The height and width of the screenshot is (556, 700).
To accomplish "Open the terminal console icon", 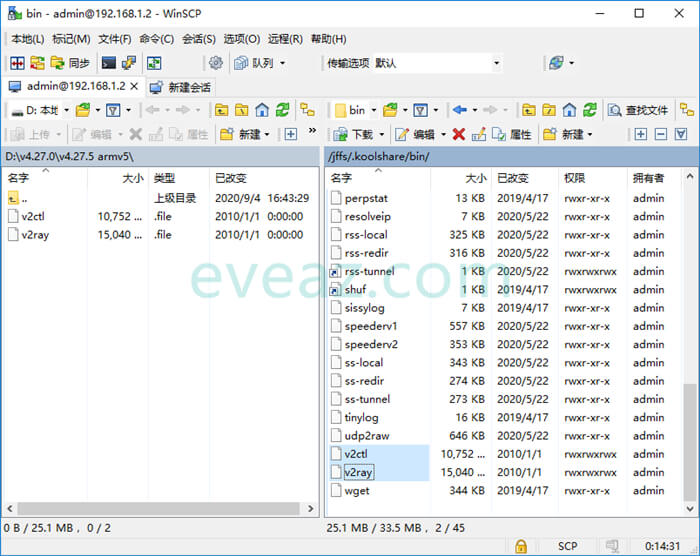I will pos(108,63).
